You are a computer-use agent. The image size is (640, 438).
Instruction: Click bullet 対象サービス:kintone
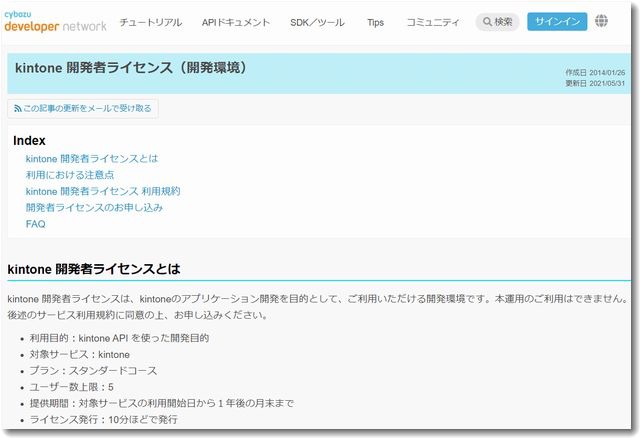(x=80, y=354)
